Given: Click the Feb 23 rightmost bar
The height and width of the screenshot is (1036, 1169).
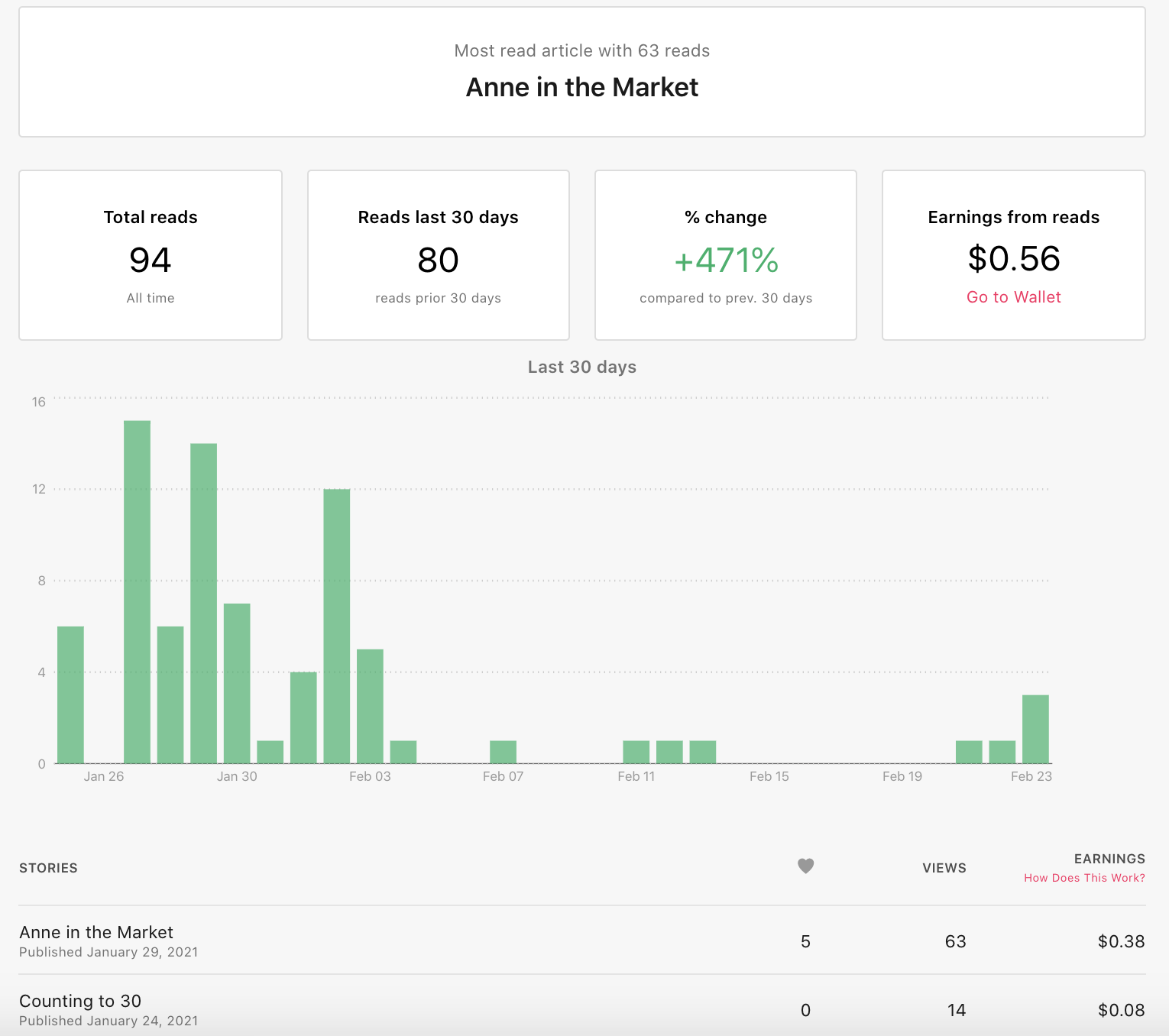Looking at the screenshot, I should (1035, 729).
